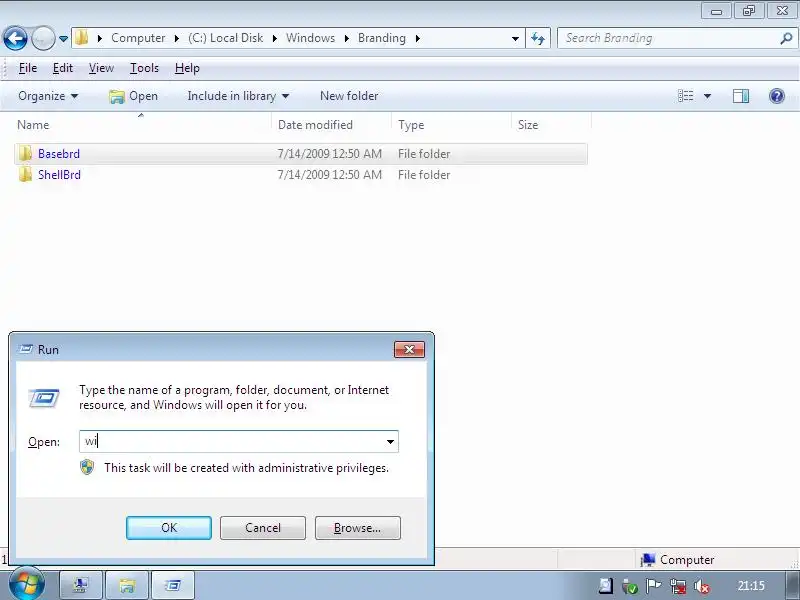This screenshot has width=800, height=600.
Task: Click Show desktop at taskbar end
Action: (792, 585)
